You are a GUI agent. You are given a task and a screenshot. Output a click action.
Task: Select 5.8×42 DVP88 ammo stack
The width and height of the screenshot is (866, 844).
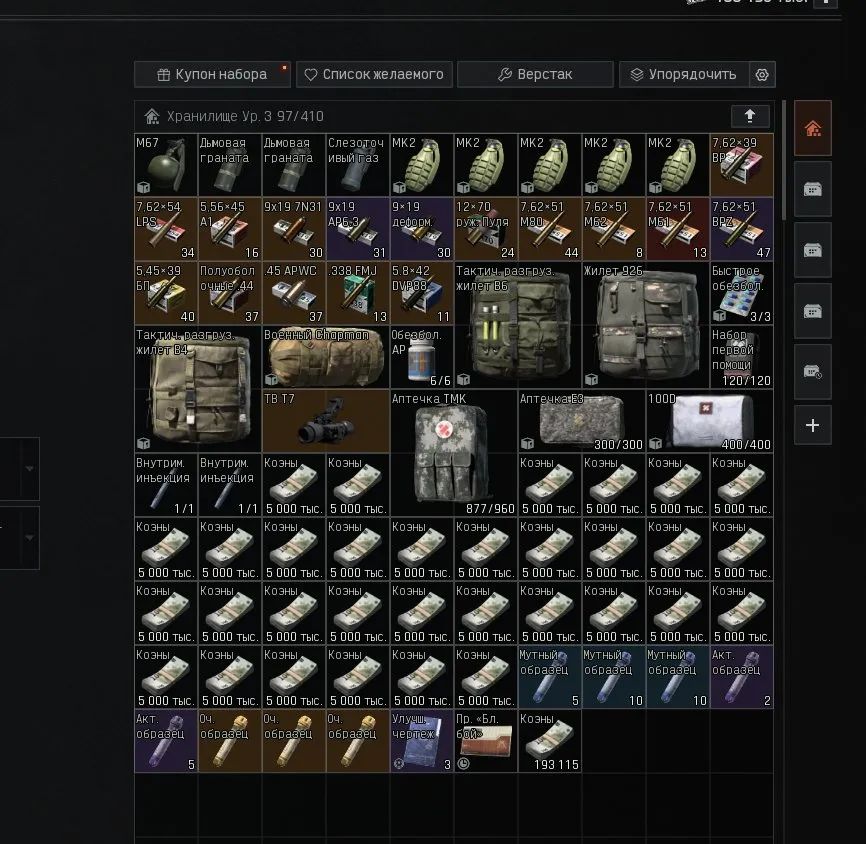(422, 293)
